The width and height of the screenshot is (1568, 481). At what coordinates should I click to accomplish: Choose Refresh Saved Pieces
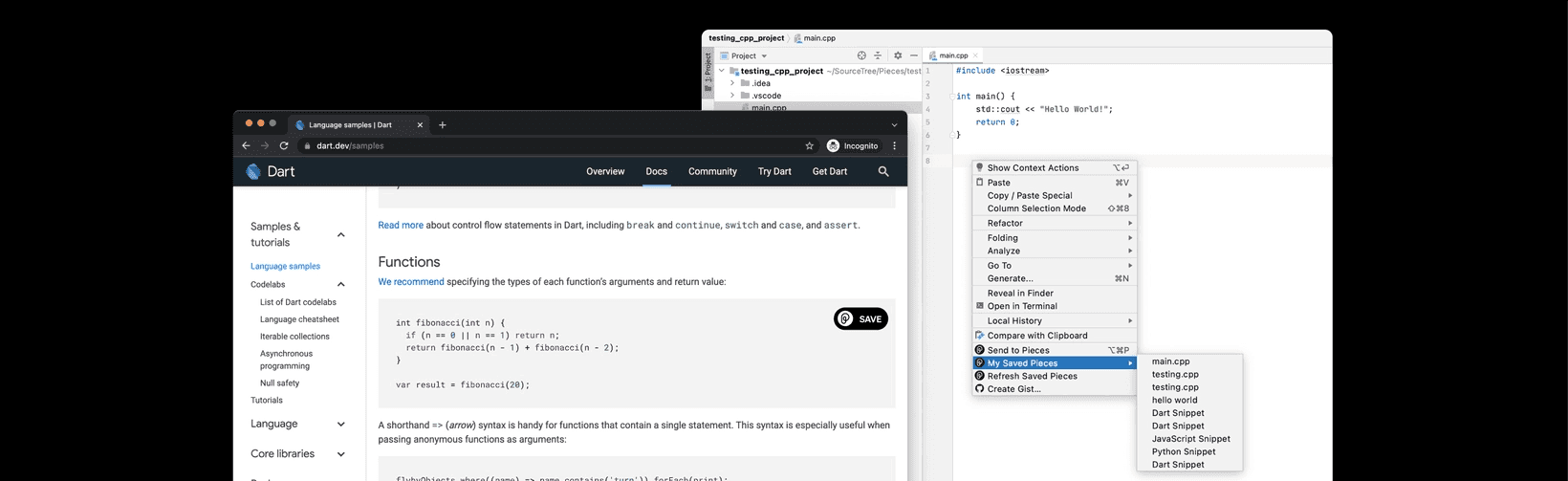pyautogui.click(x=1055, y=377)
